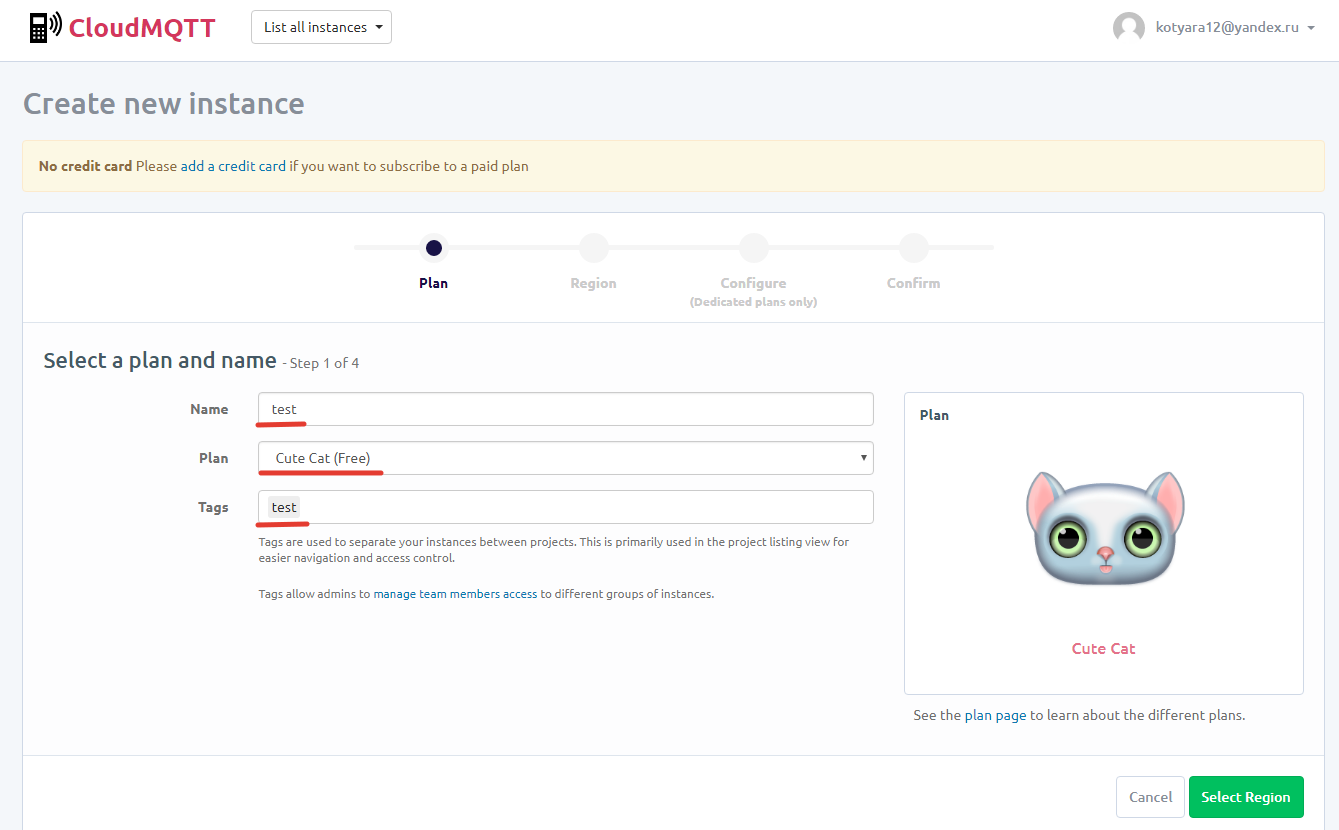The image size is (1339, 830).
Task: Visit the plan page link
Action: coord(995,716)
